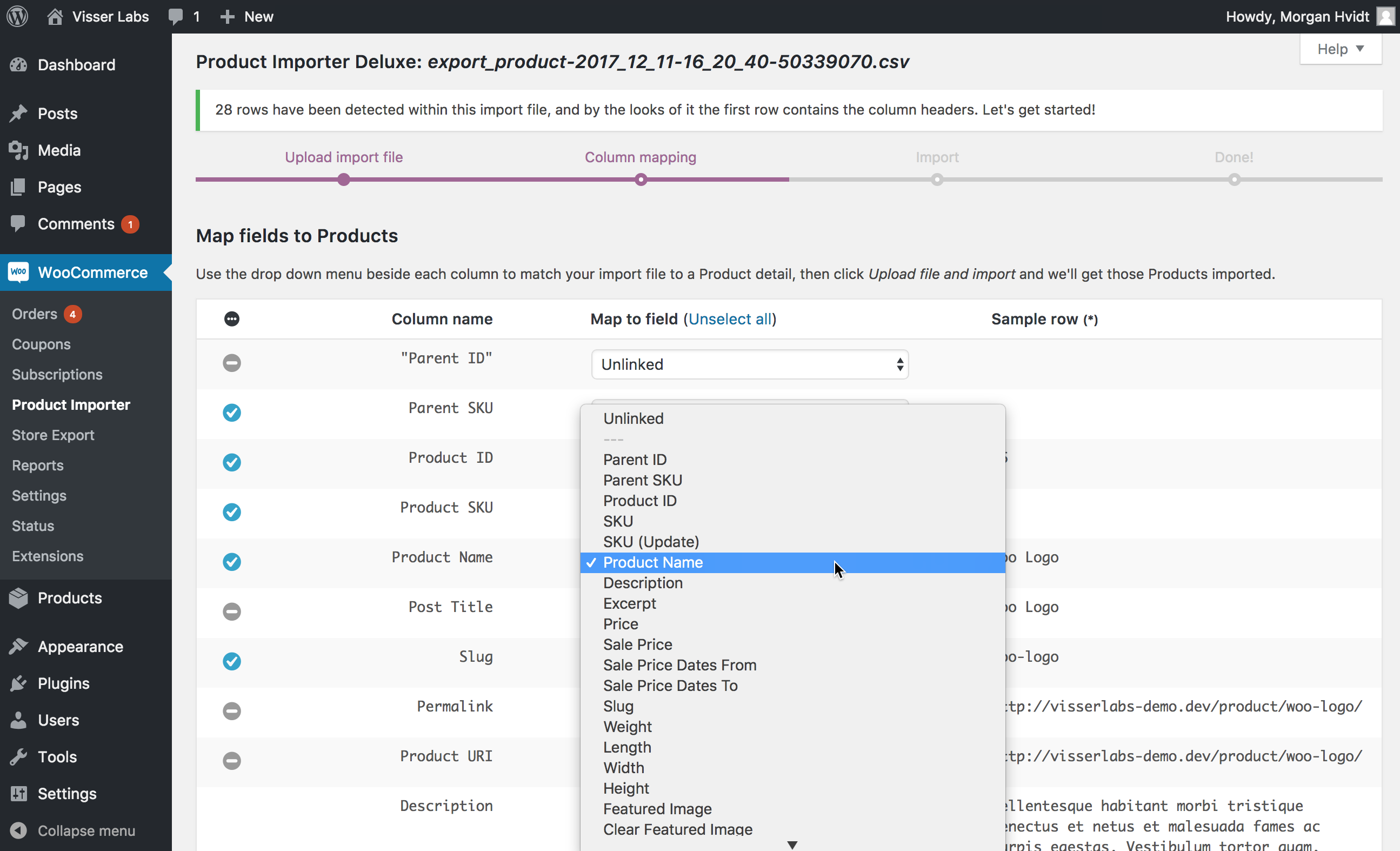1400x851 pixels.
Task: Click the Dashboard gauge icon
Action: (x=18, y=65)
